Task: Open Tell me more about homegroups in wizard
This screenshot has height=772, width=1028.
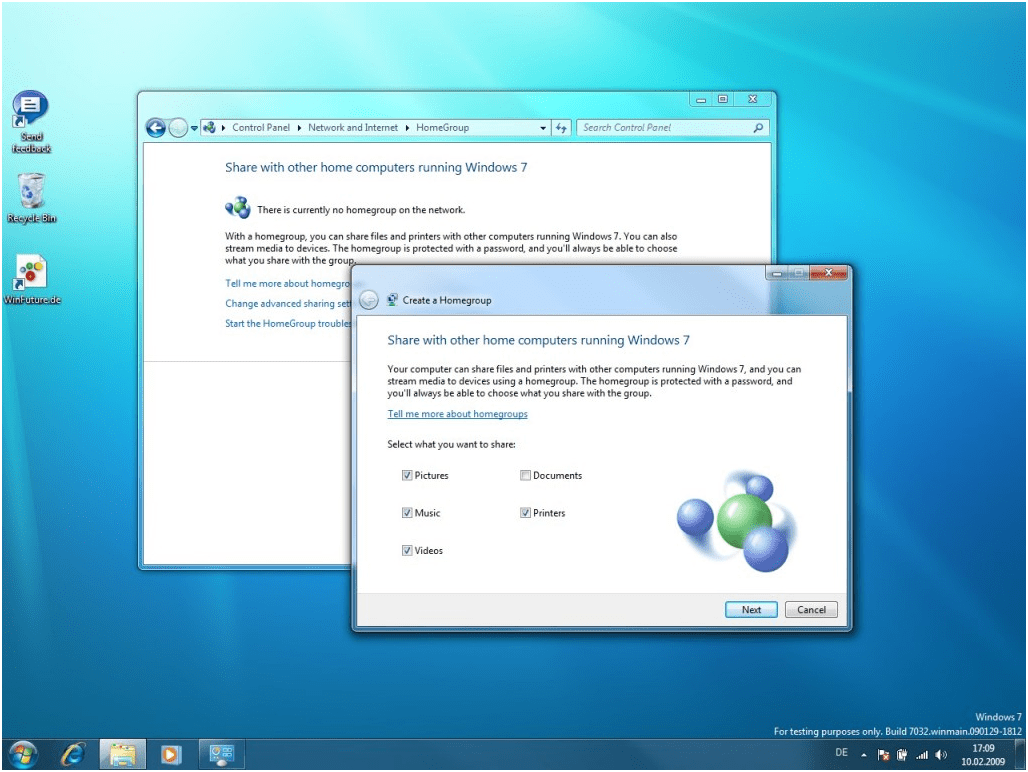Action: click(458, 414)
